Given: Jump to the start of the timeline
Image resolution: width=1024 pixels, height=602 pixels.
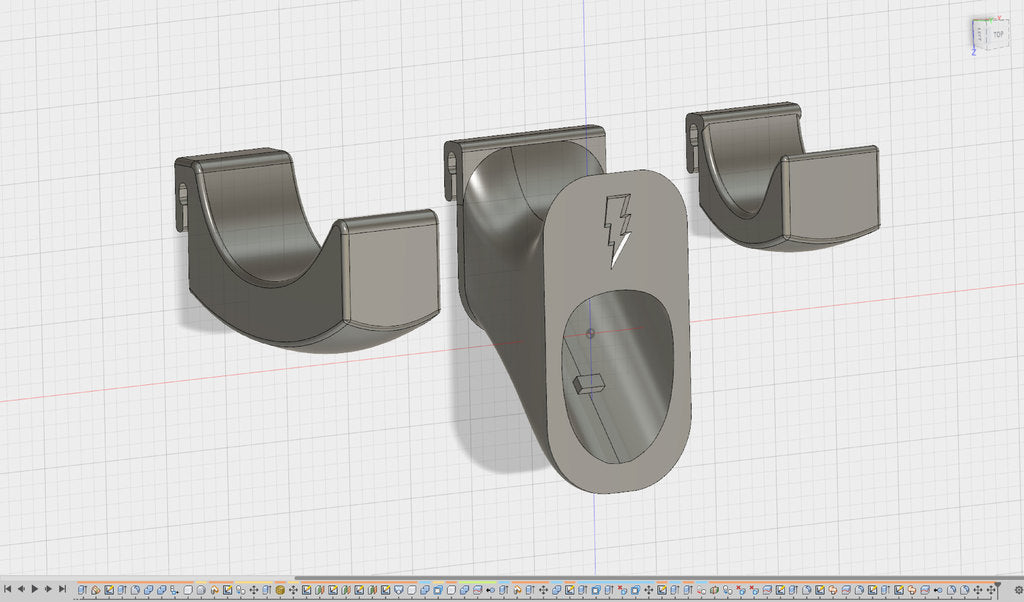Looking at the screenshot, I should point(7,590).
